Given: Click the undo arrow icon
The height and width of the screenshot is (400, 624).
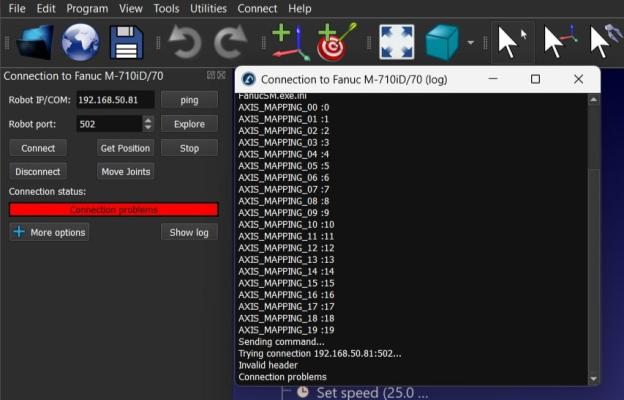Looking at the screenshot, I should point(185,43).
